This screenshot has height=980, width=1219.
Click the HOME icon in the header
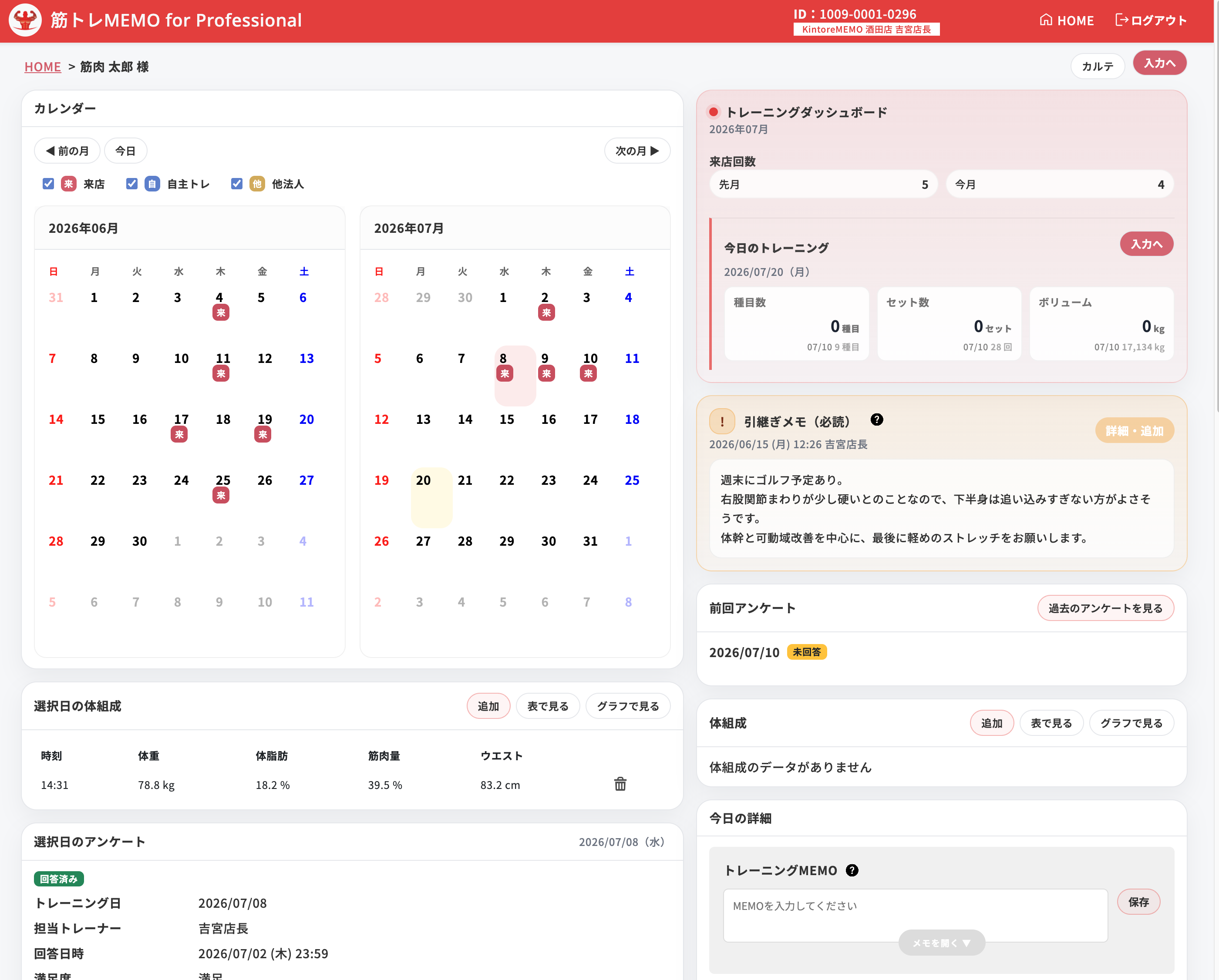(x=1045, y=20)
